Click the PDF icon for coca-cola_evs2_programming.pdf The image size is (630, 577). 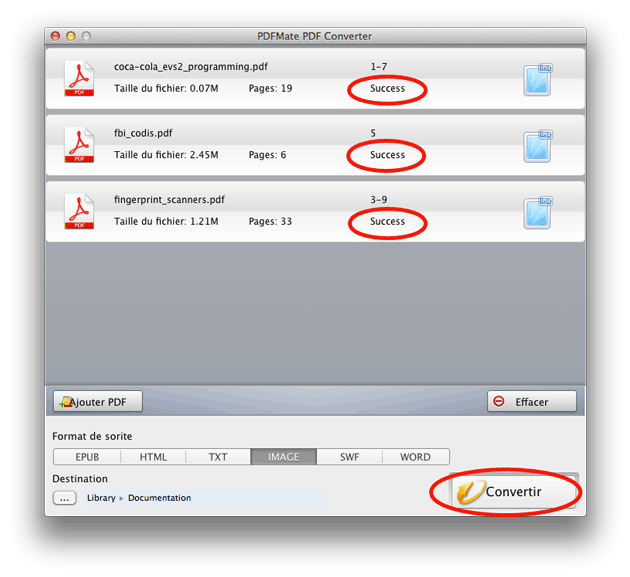pyautogui.click(x=79, y=78)
